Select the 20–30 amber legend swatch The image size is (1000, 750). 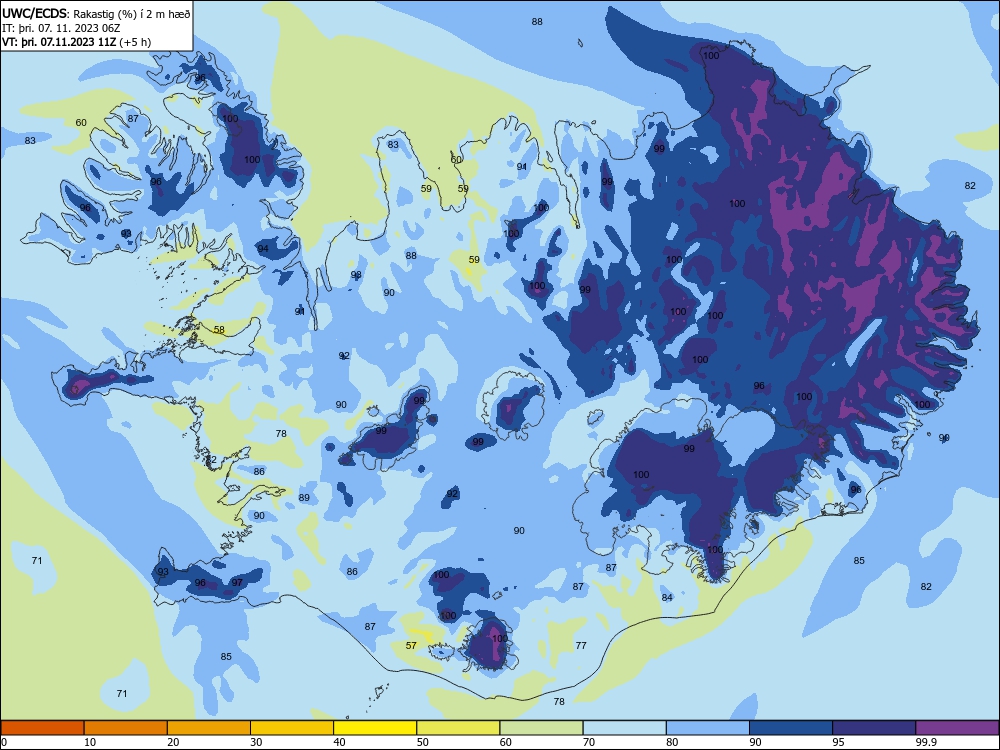[209, 728]
